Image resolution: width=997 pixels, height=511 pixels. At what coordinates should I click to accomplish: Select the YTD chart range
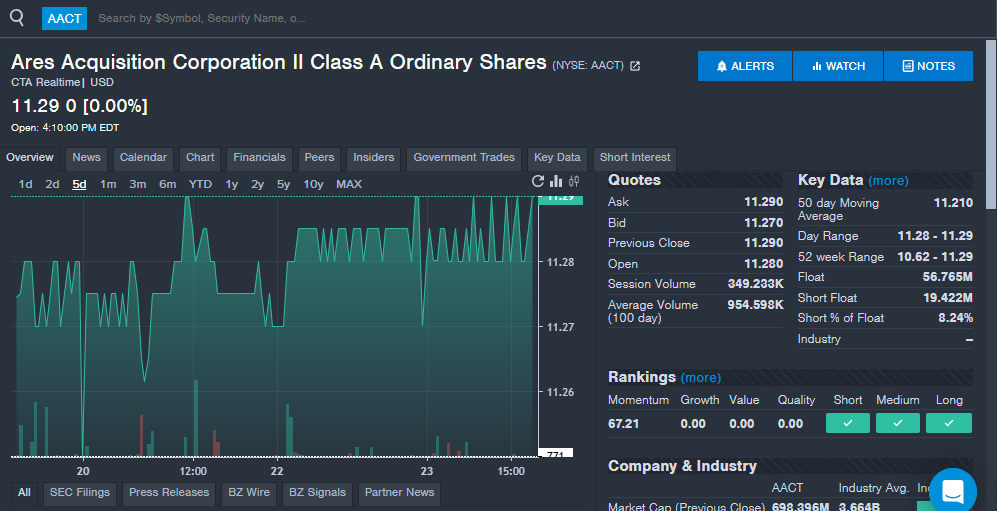point(200,184)
